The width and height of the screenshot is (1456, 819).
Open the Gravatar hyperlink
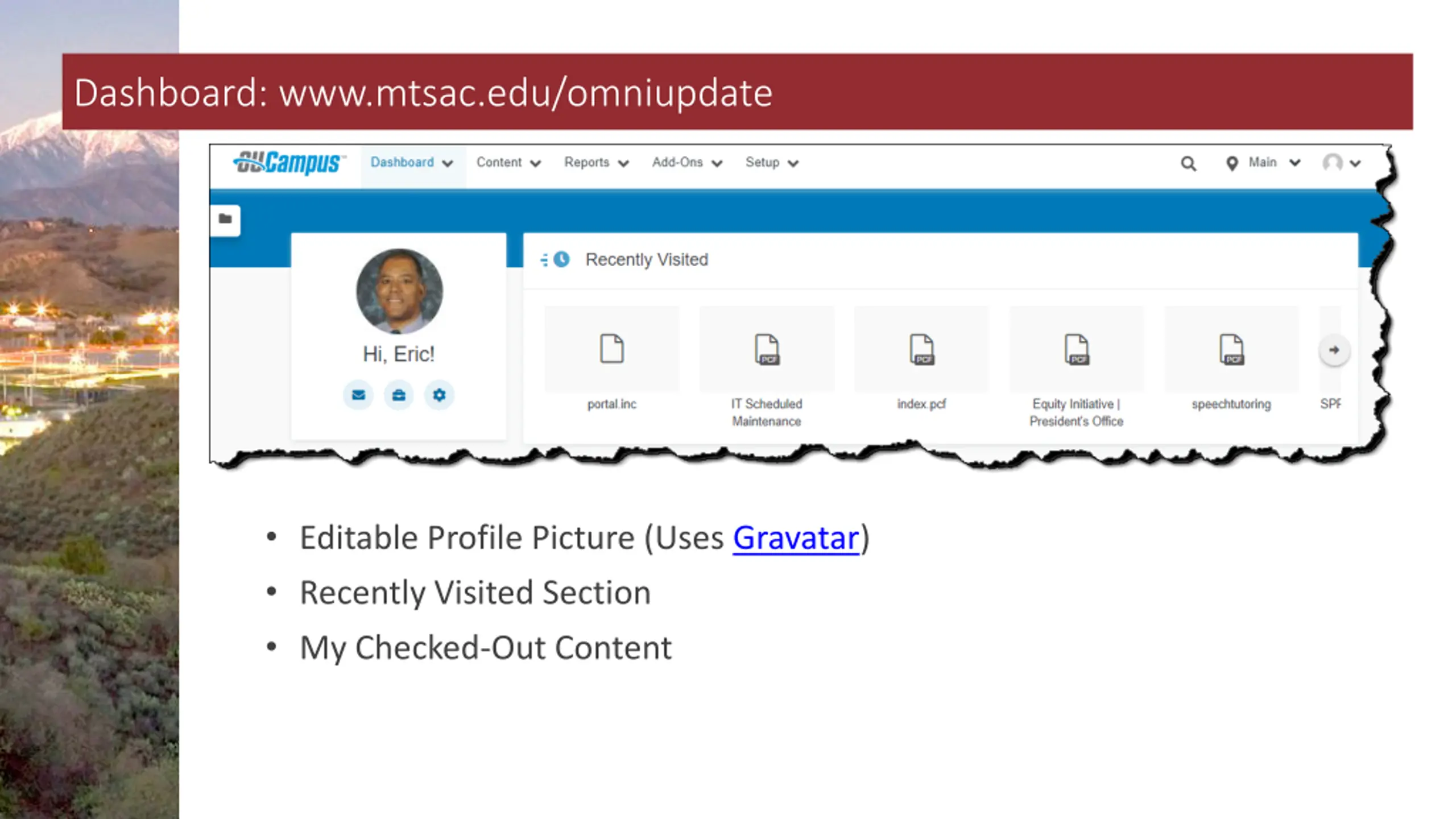pyautogui.click(x=795, y=538)
